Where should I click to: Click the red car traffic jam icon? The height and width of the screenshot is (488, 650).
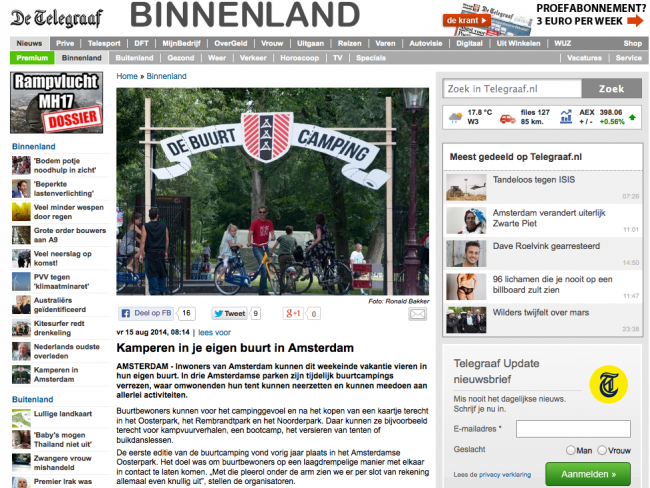(x=507, y=117)
